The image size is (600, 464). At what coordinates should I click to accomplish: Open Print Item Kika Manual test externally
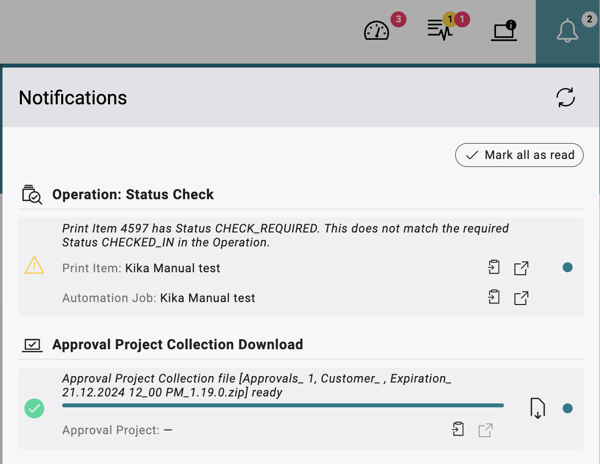pos(521,268)
